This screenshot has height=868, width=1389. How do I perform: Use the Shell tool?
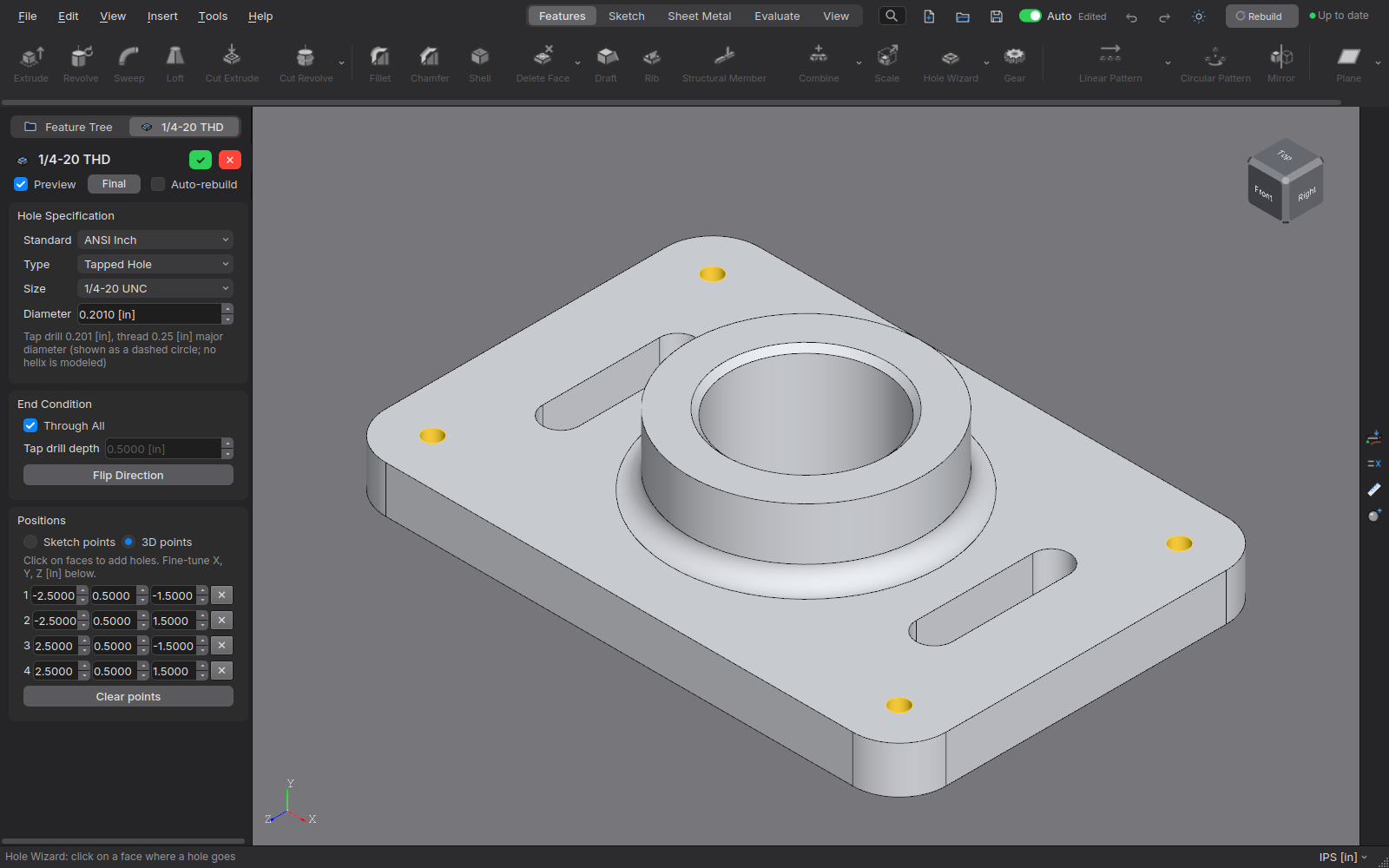480,64
